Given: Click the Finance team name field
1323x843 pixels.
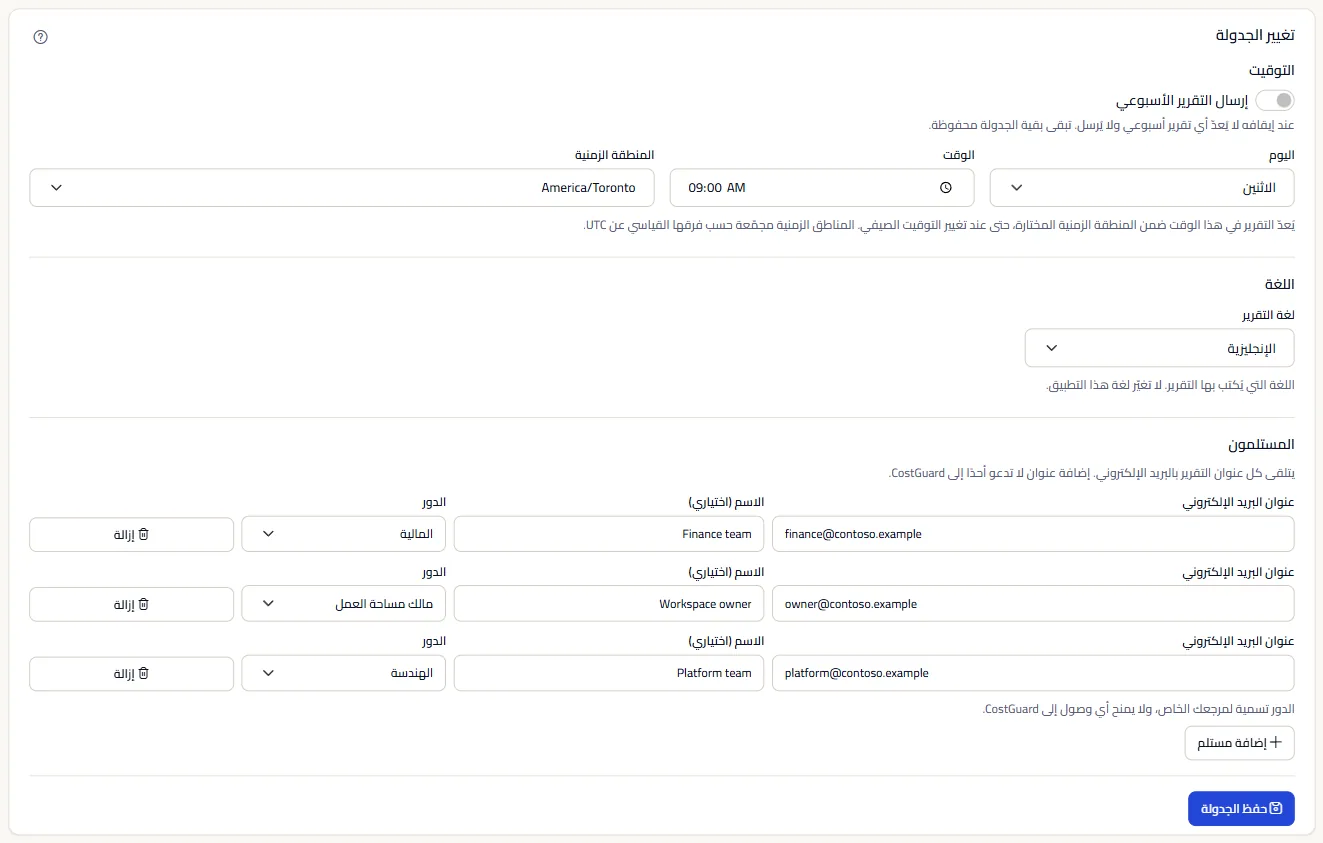Looking at the screenshot, I should [x=609, y=534].
